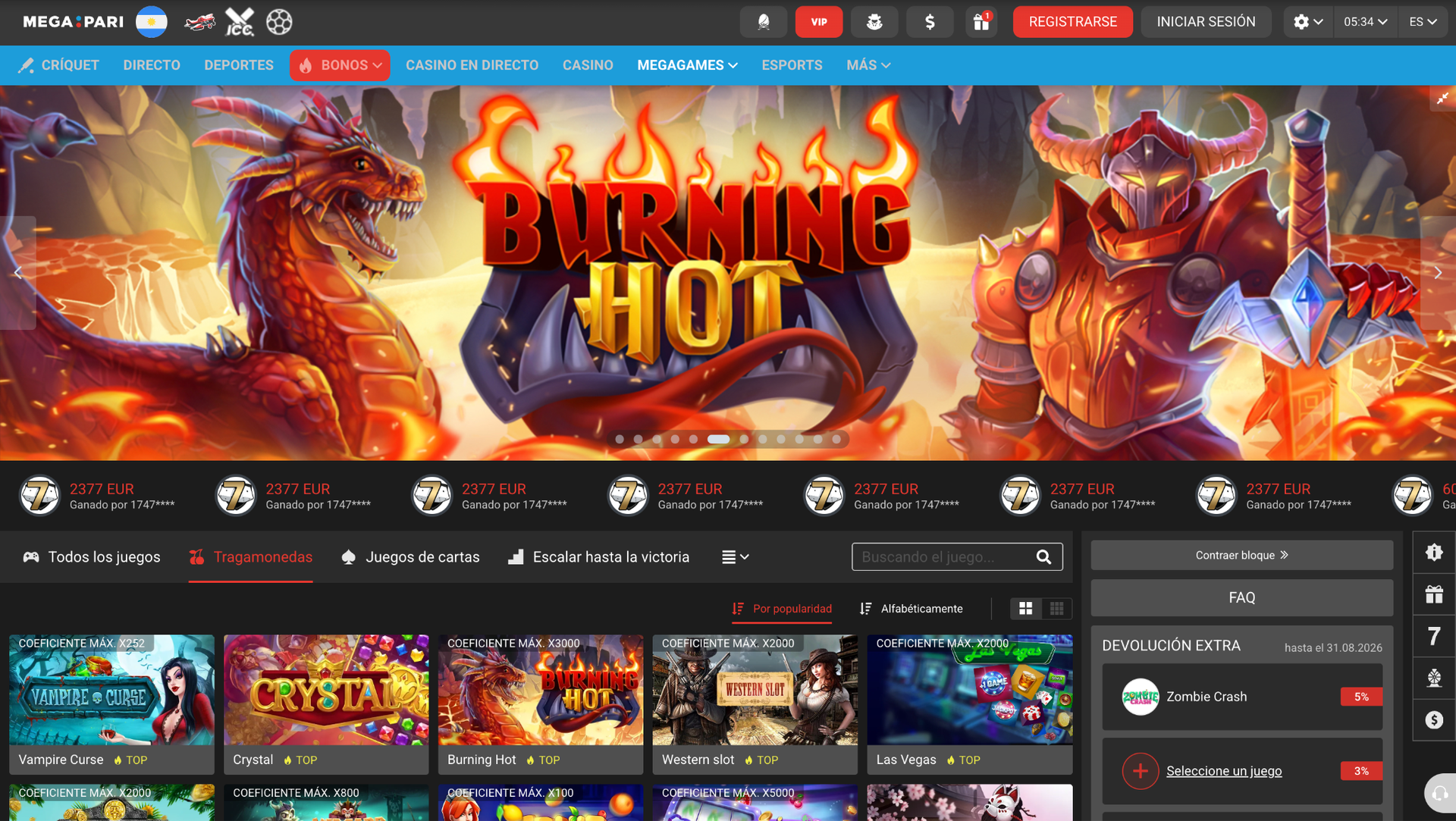The width and height of the screenshot is (1456, 821).
Task: Go to ESPORTS
Action: pos(792,65)
